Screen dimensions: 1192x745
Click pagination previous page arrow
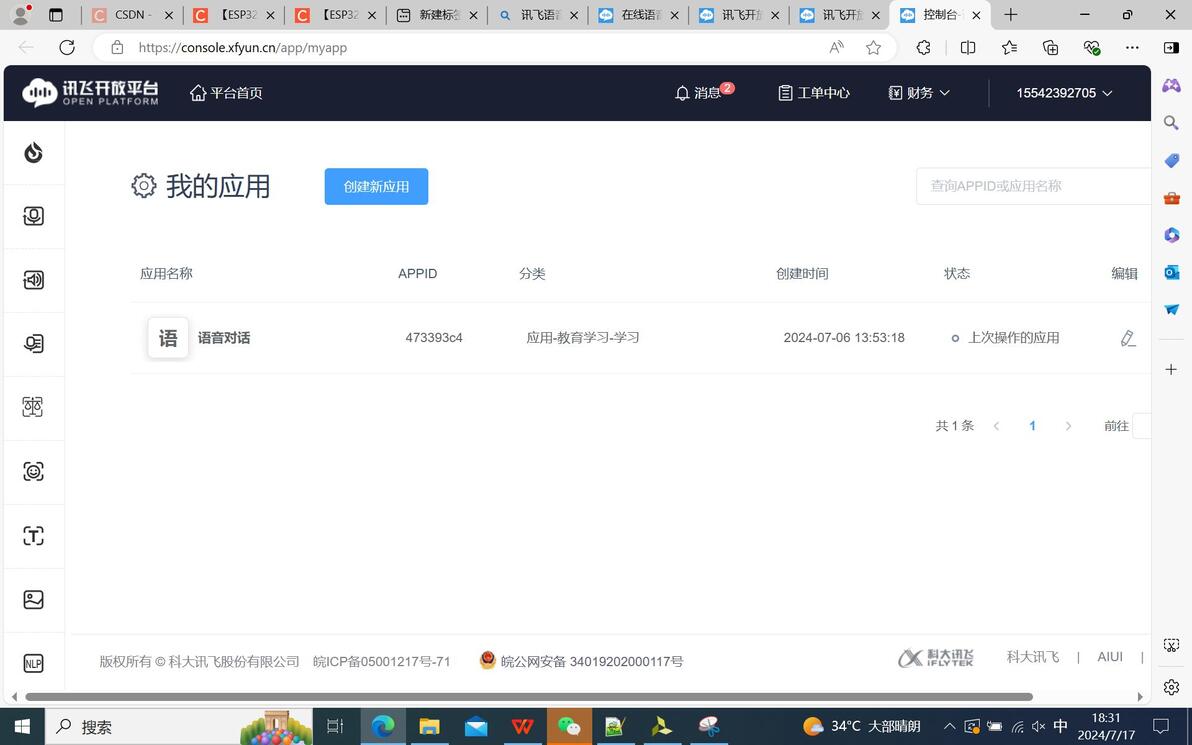tap(996, 426)
